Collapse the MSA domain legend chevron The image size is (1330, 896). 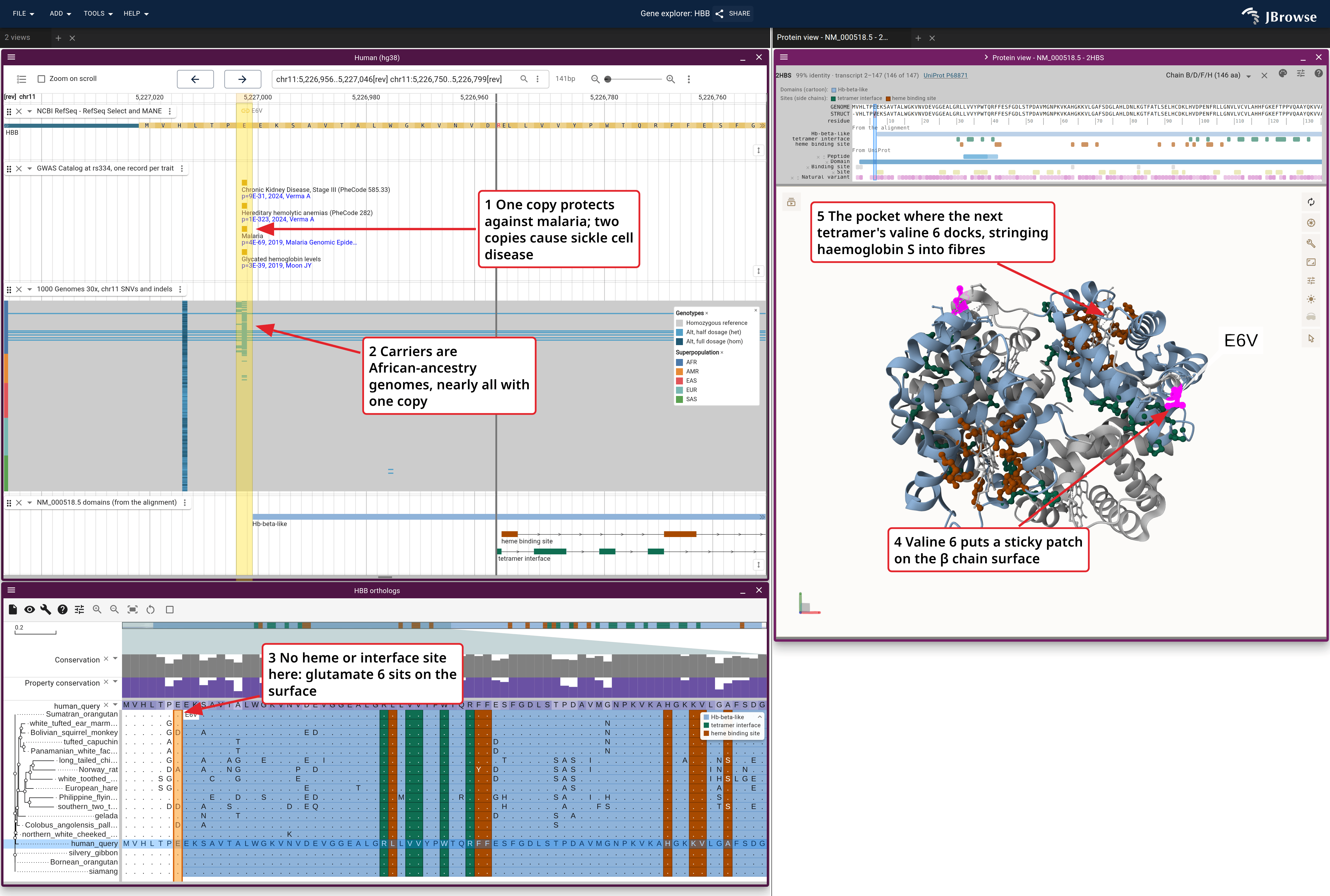[x=760, y=717]
